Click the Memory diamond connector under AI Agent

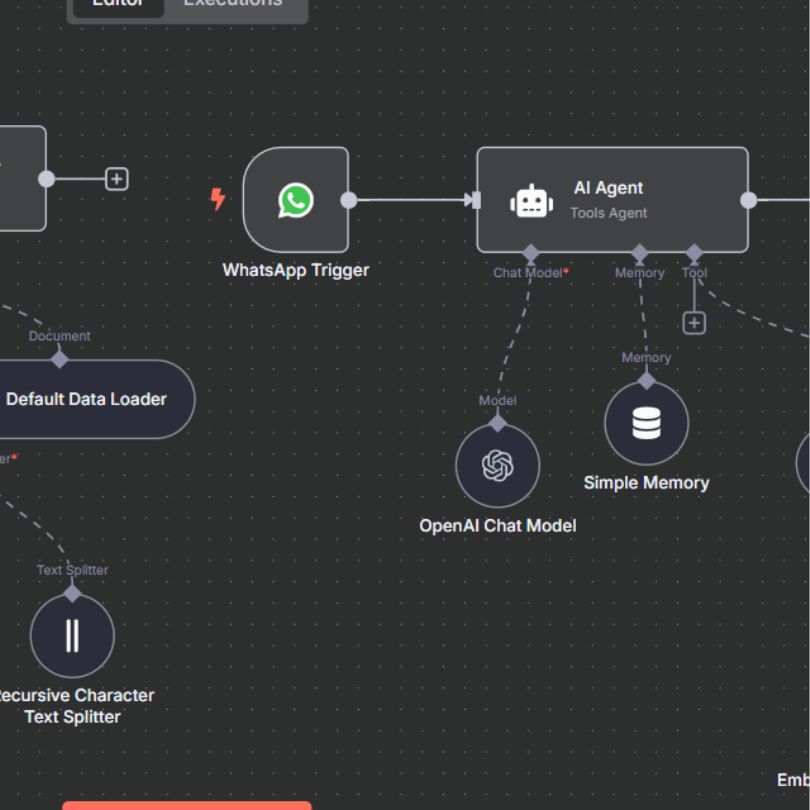click(x=640, y=253)
